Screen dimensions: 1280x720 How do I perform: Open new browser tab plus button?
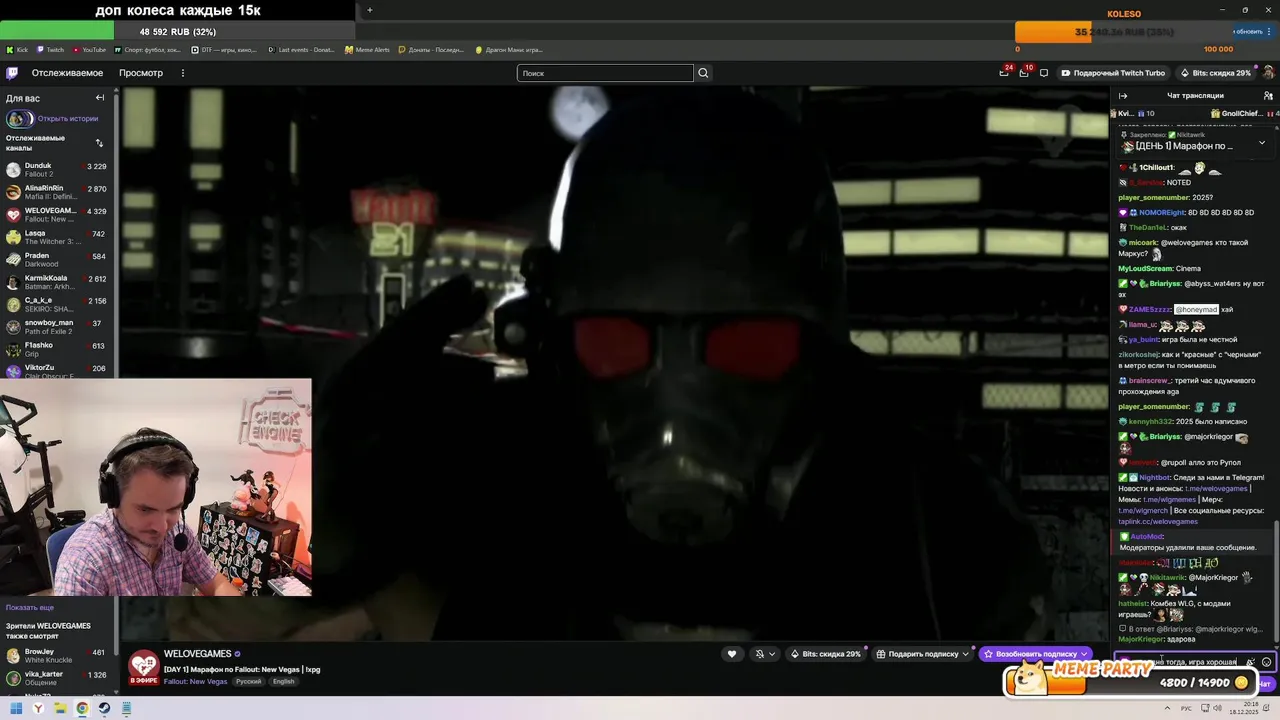369,10
